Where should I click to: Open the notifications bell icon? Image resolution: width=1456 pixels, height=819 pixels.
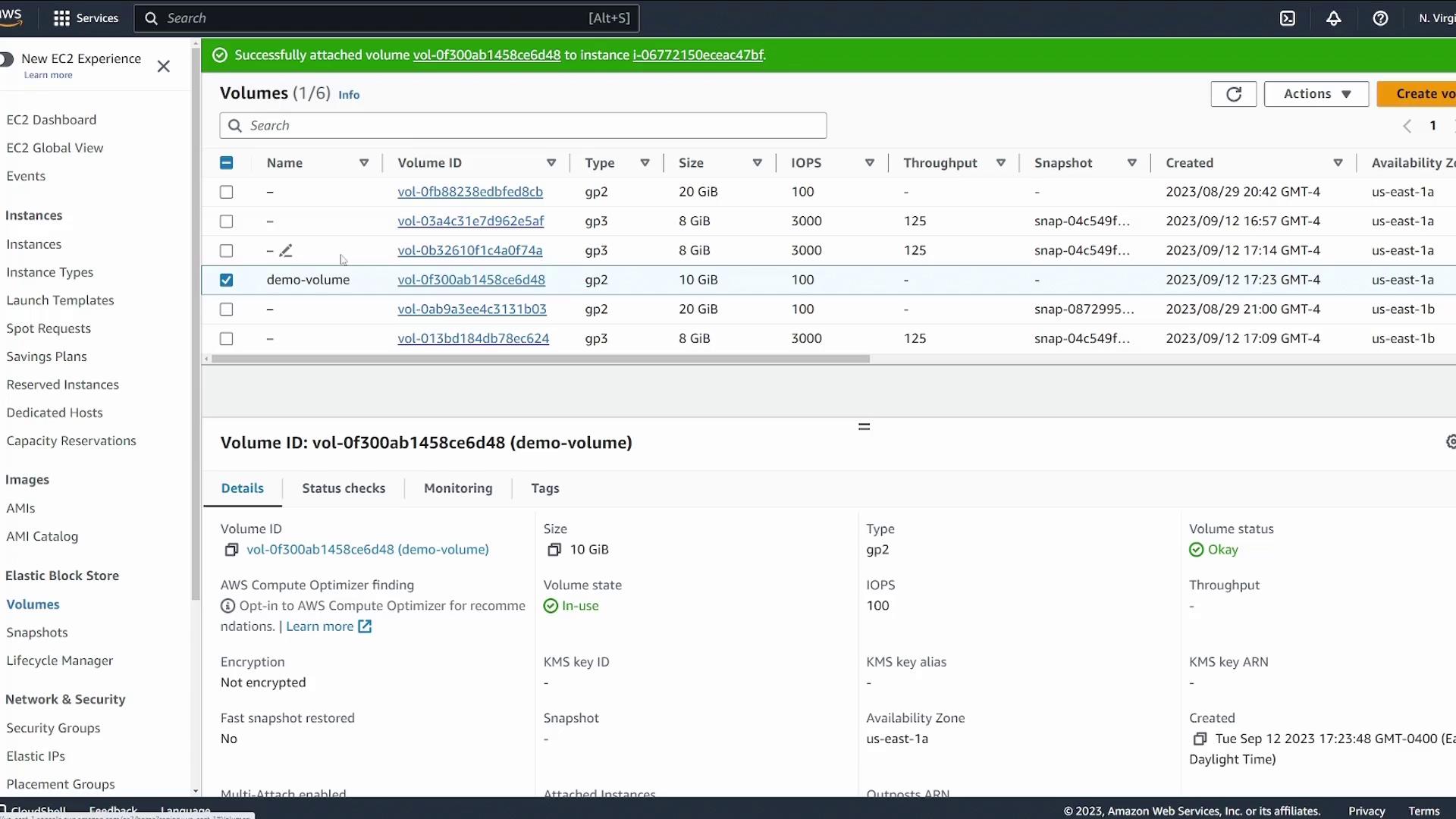tap(1334, 18)
